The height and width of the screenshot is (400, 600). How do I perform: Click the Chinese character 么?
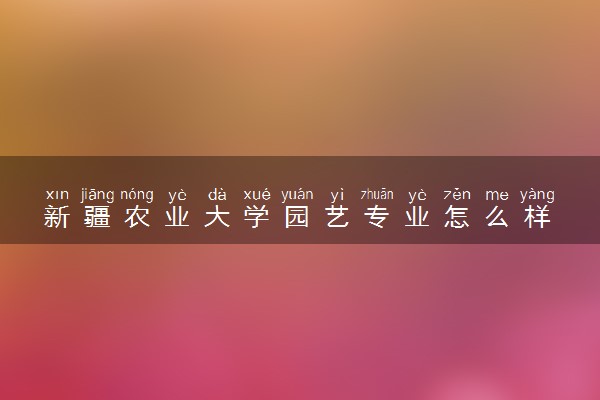click(x=497, y=217)
